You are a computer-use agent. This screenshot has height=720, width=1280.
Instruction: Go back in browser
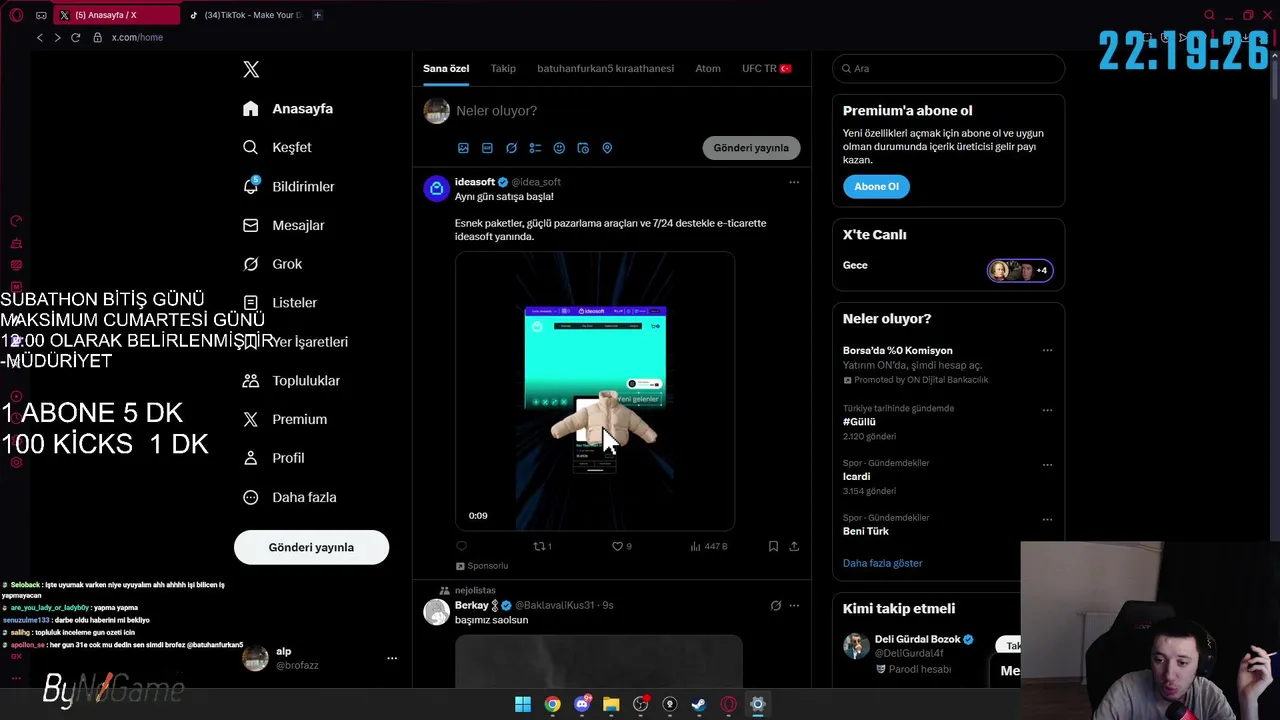[x=40, y=37]
